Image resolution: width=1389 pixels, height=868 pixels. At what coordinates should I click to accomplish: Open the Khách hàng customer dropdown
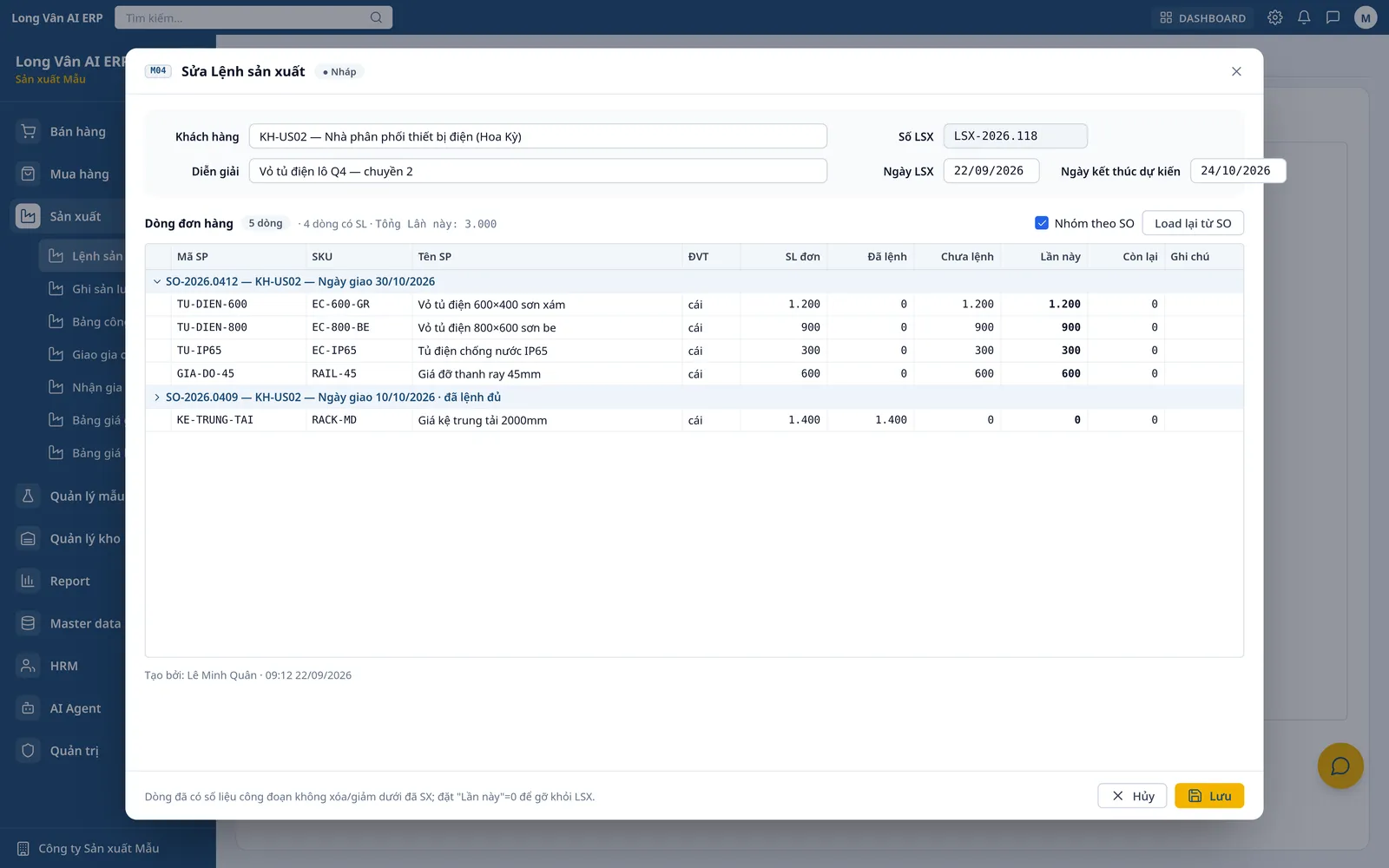[537, 136]
